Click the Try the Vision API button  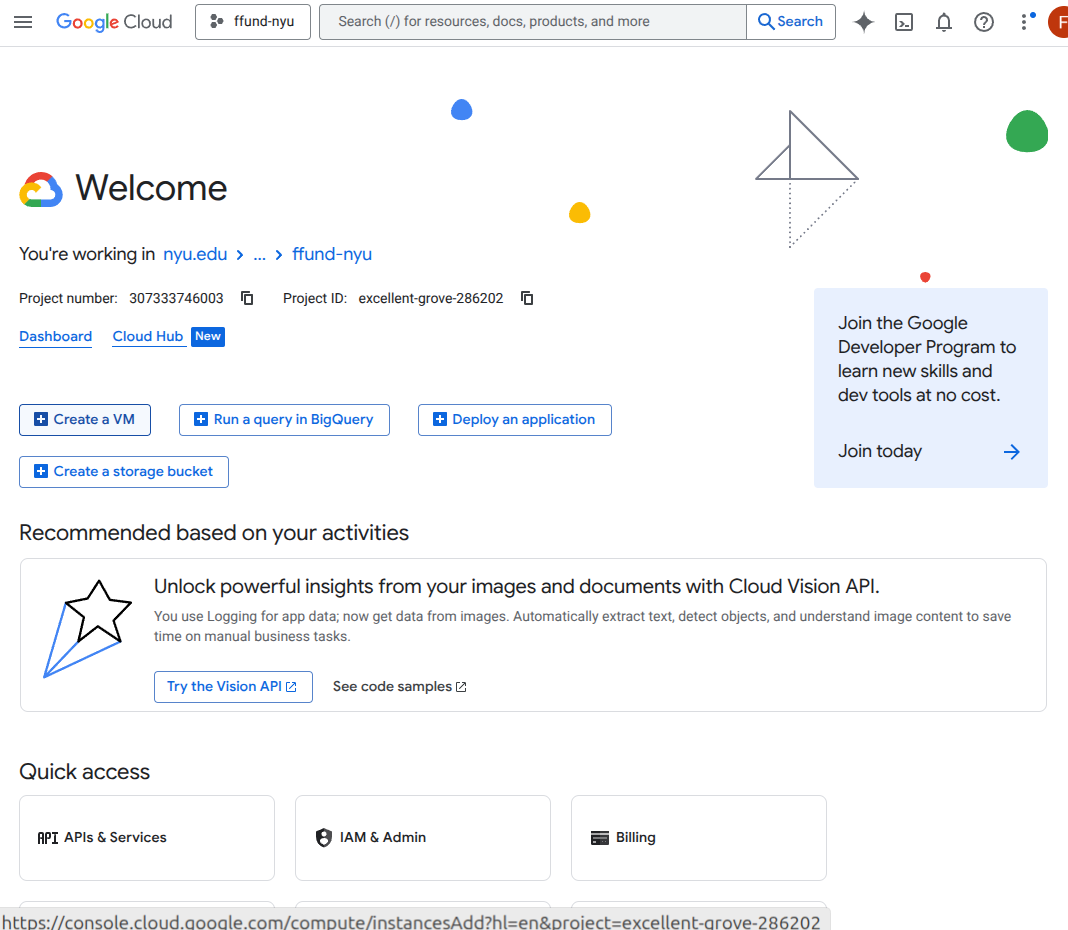(233, 687)
